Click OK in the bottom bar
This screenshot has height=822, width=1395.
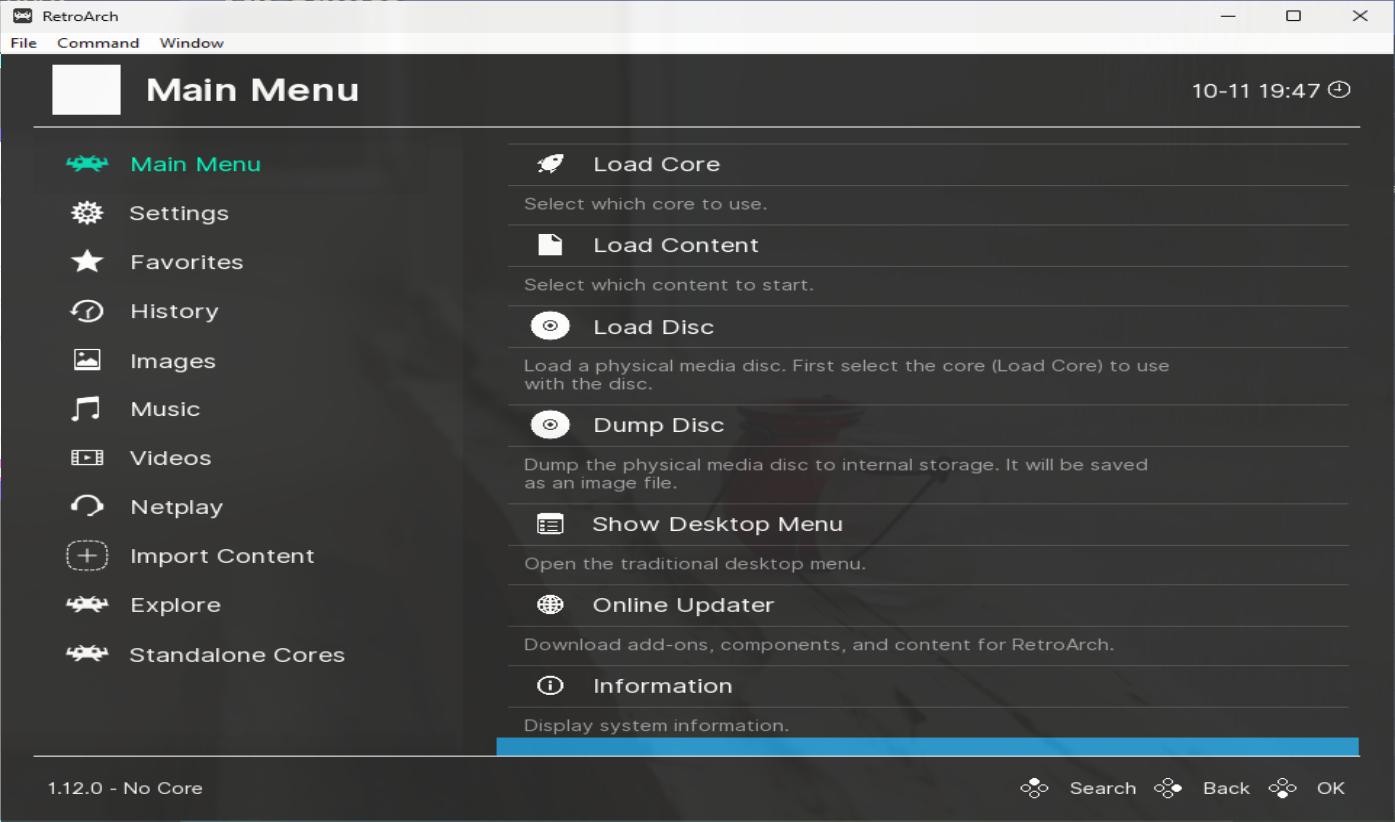tap(1331, 788)
